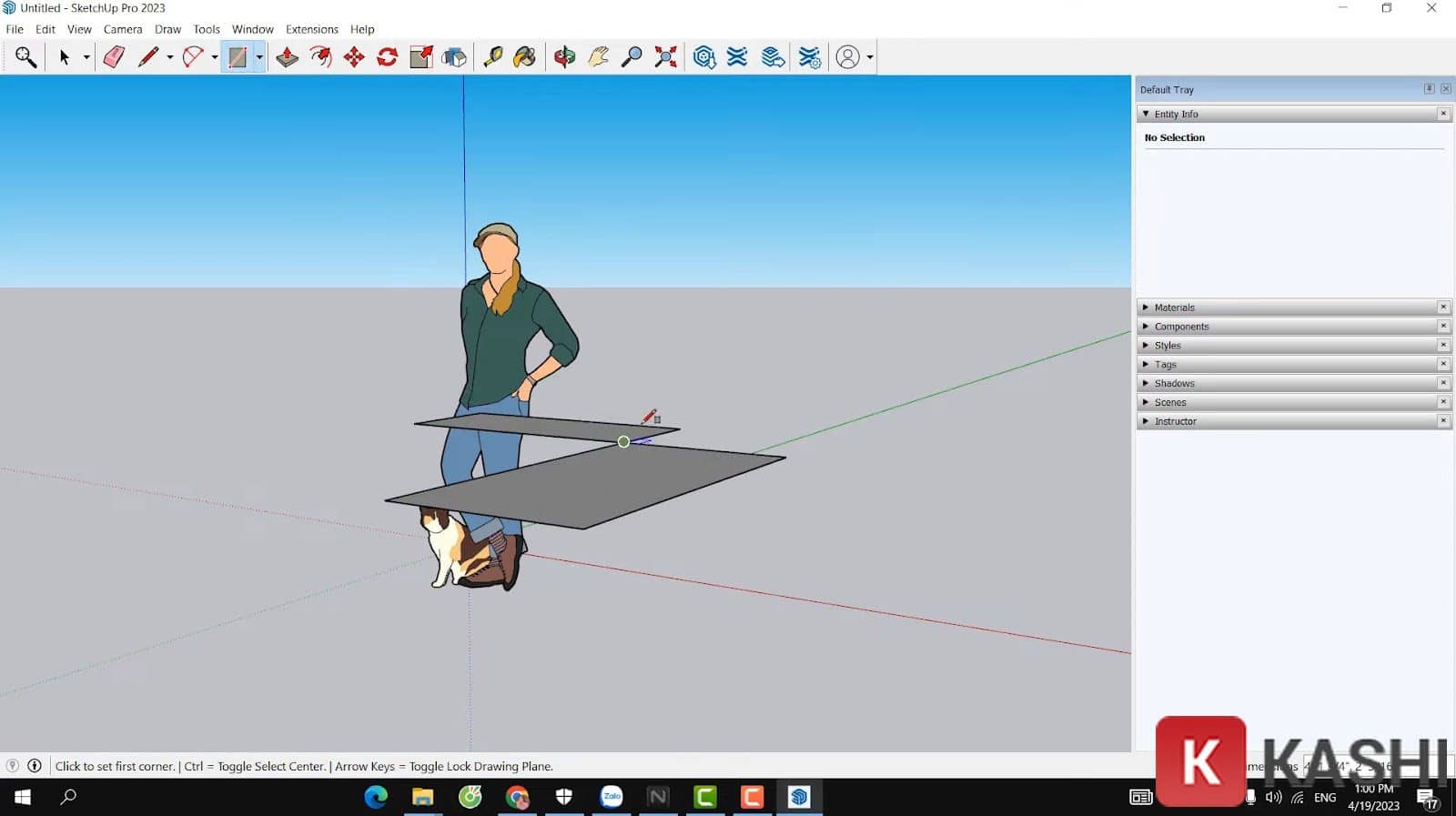Activate the Push/Pull tool
The width and height of the screenshot is (1456, 816).
tap(288, 57)
